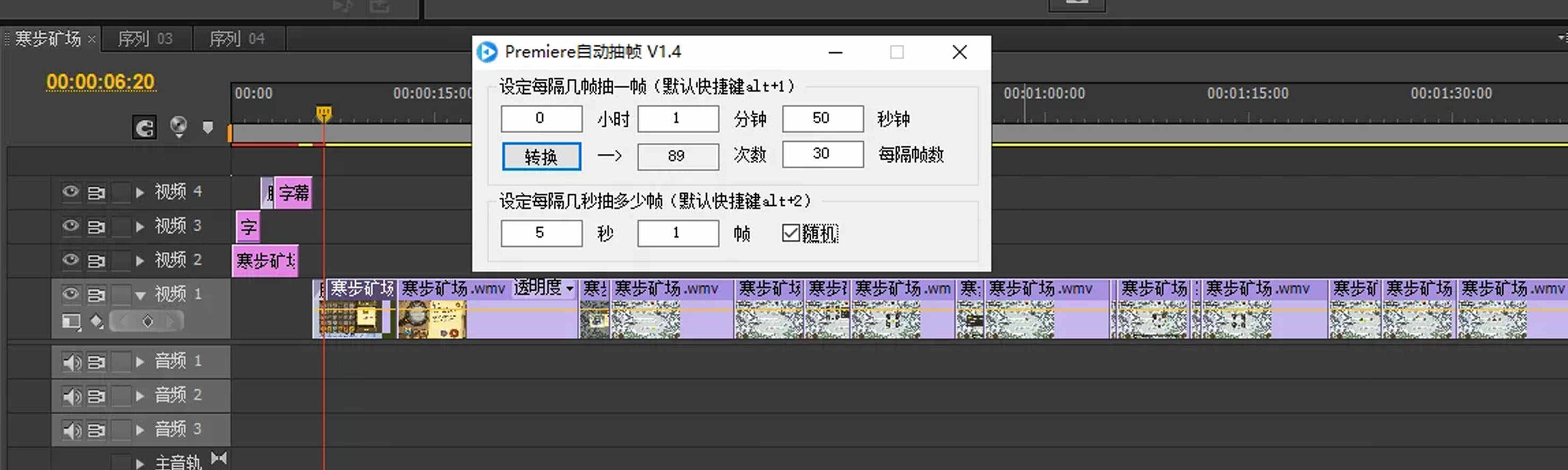Viewport: 1568px width, 470px height.
Task: Click the work area bar start handle
Action: click(229, 133)
